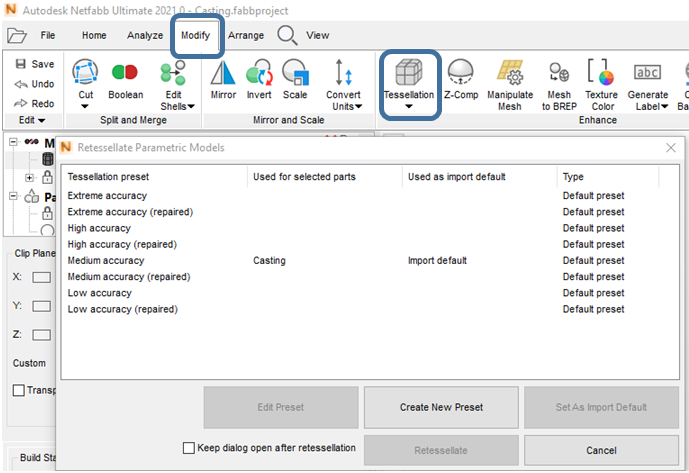689x473 pixels.
Task: Expand the Edit dropdown group
Action: tap(32, 120)
